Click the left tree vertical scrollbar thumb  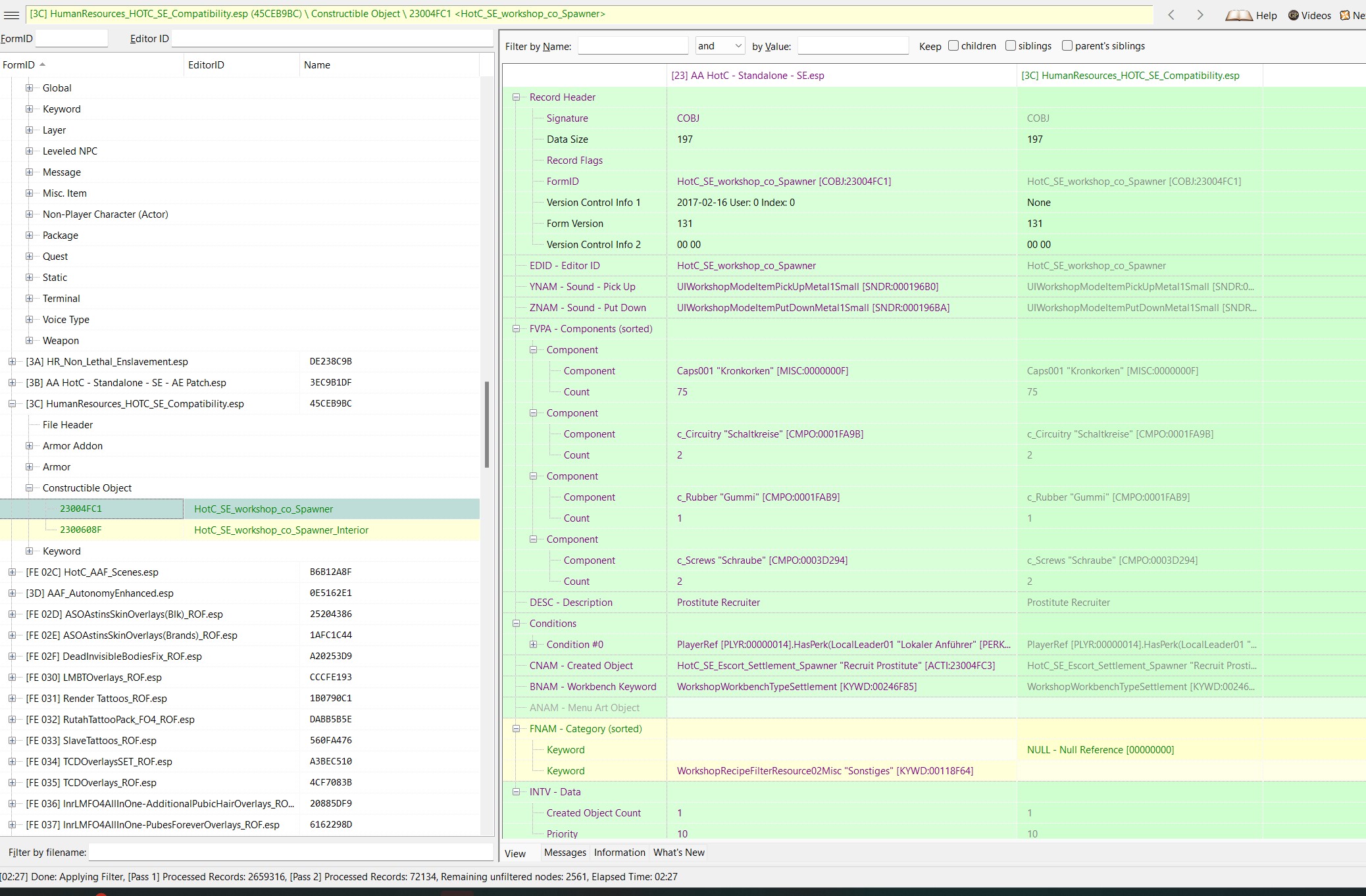pyautogui.click(x=487, y=424)
